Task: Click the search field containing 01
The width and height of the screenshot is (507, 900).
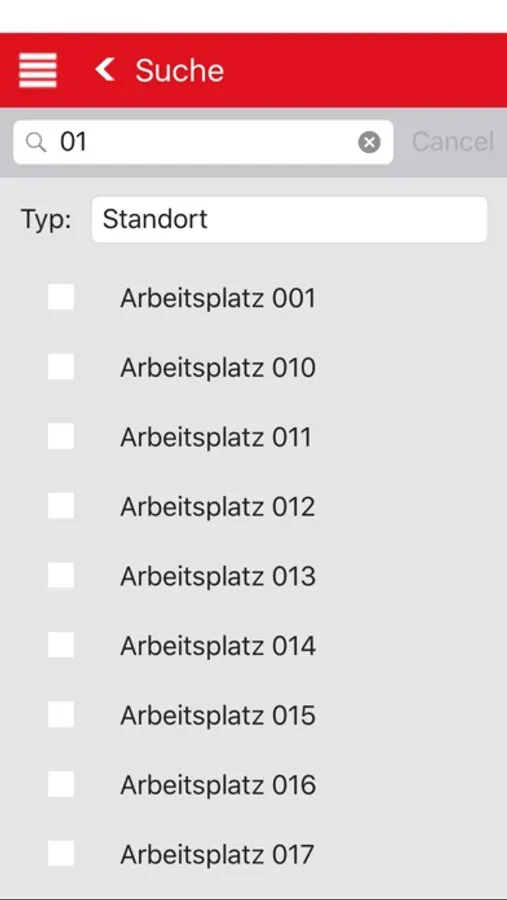Action: 203,142
